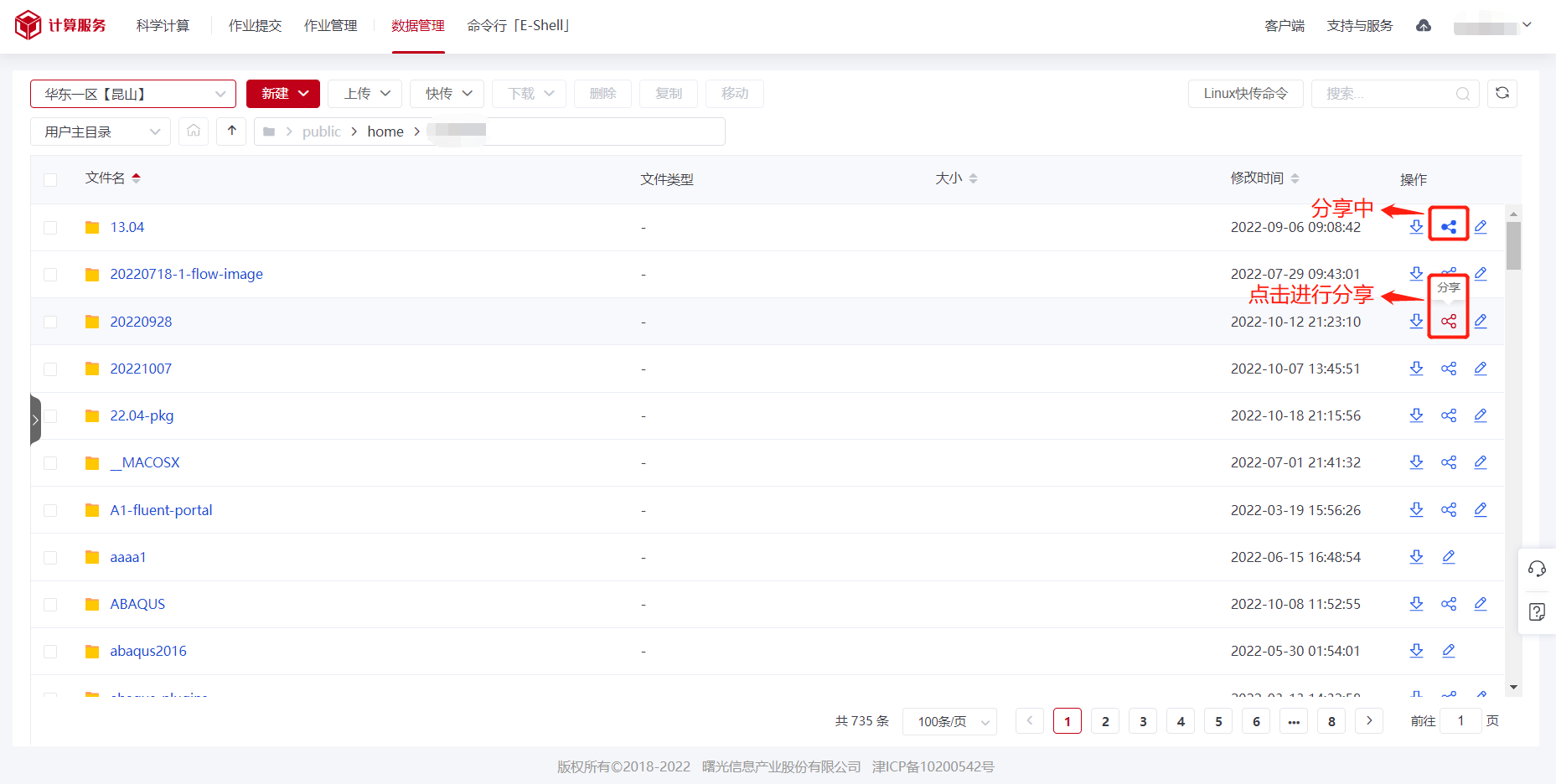Share the A1-fluent-portal folder
Viewport: 1556px width, 784px height.
1449,510
